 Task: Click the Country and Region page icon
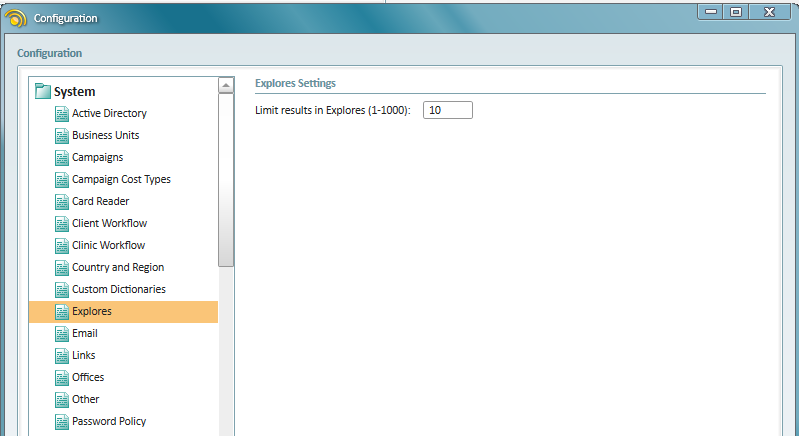(62, 267)
